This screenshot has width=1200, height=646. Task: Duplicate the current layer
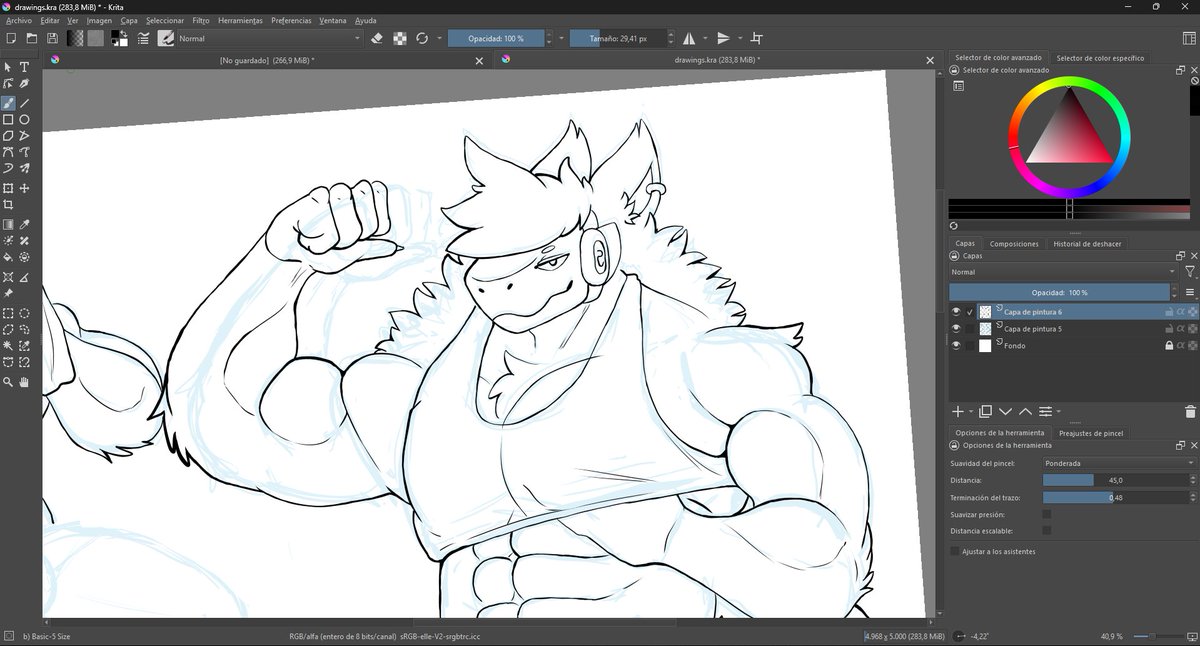(x=985, y=411)
